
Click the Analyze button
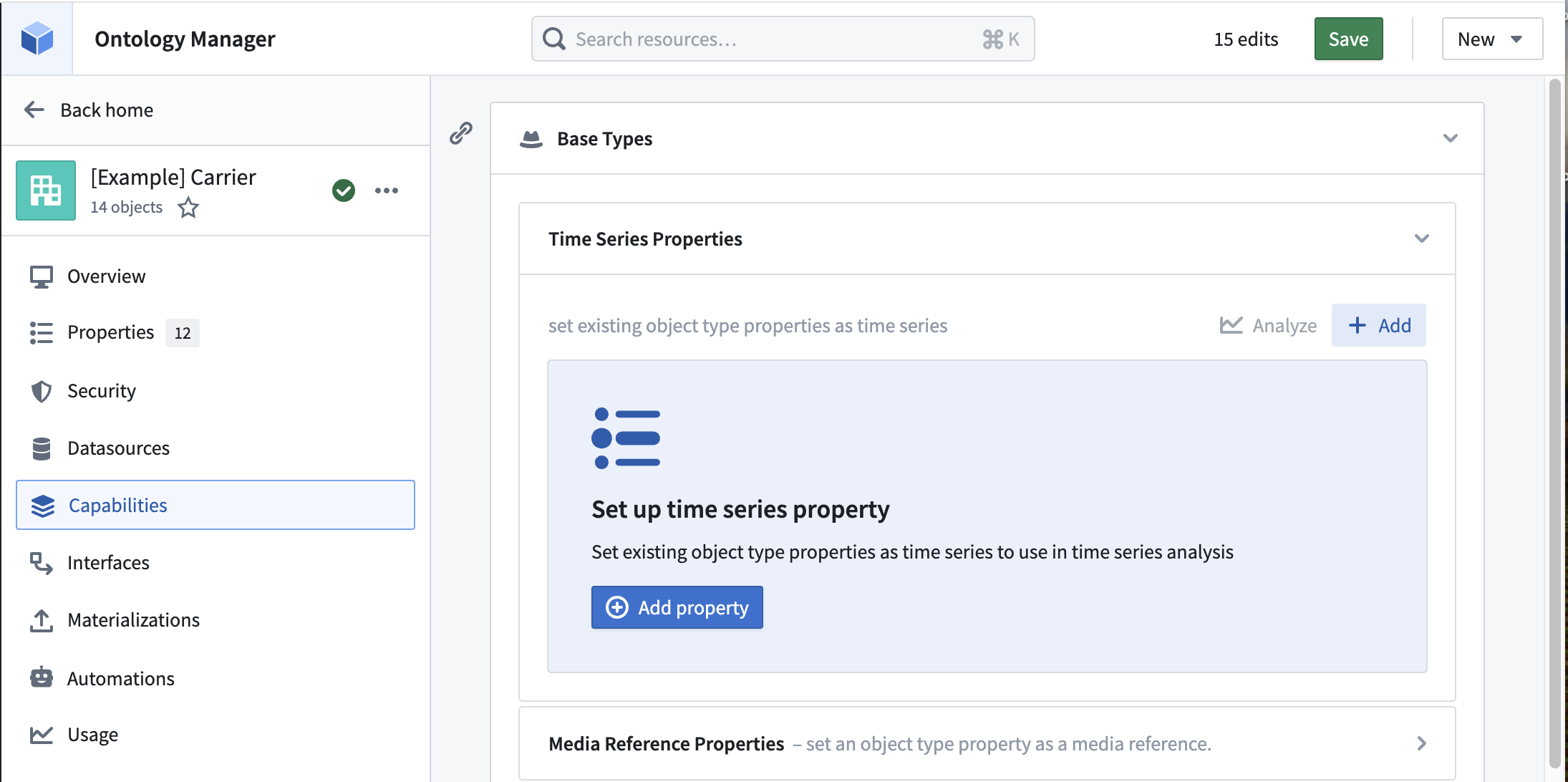(1268, 325)
